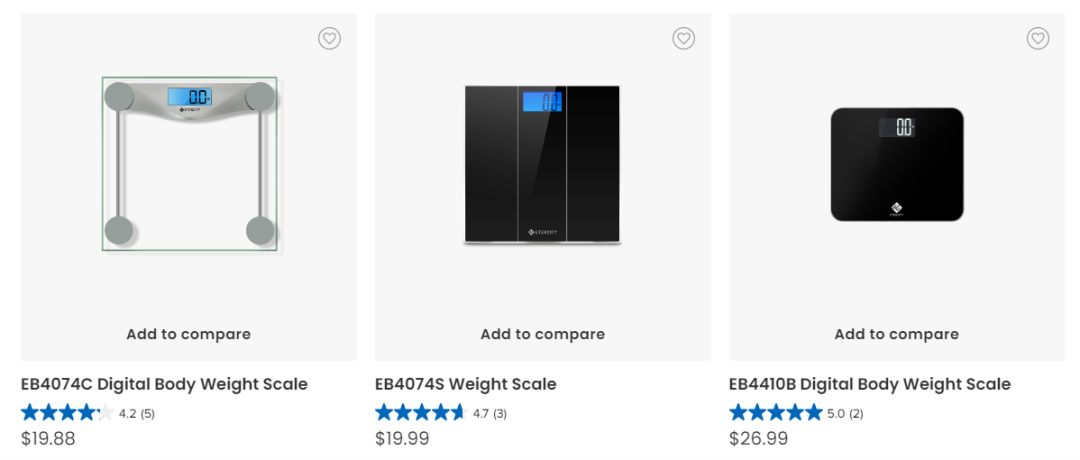Click the $19.88 price
The height and width of the screenshot is (460, 1080).
click(48, 438)
